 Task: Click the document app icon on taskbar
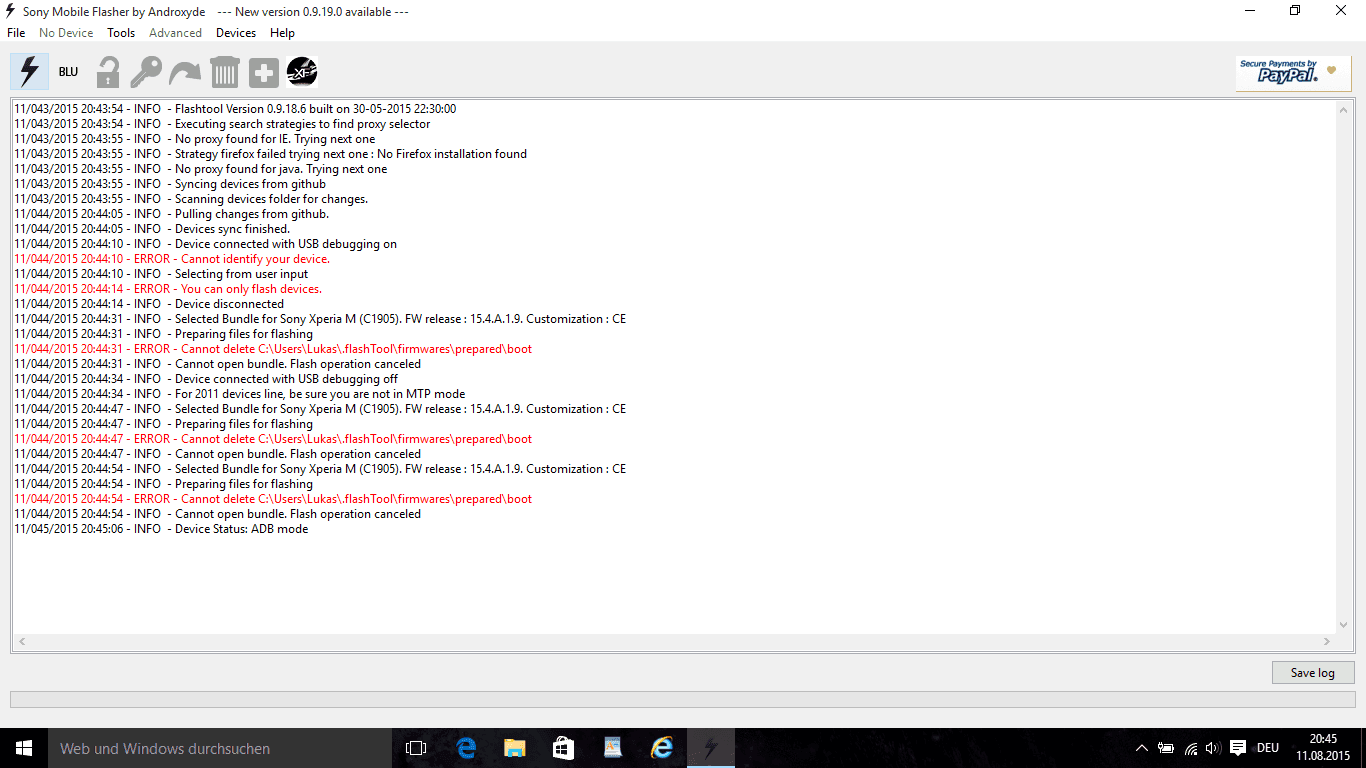coord(612,748)
